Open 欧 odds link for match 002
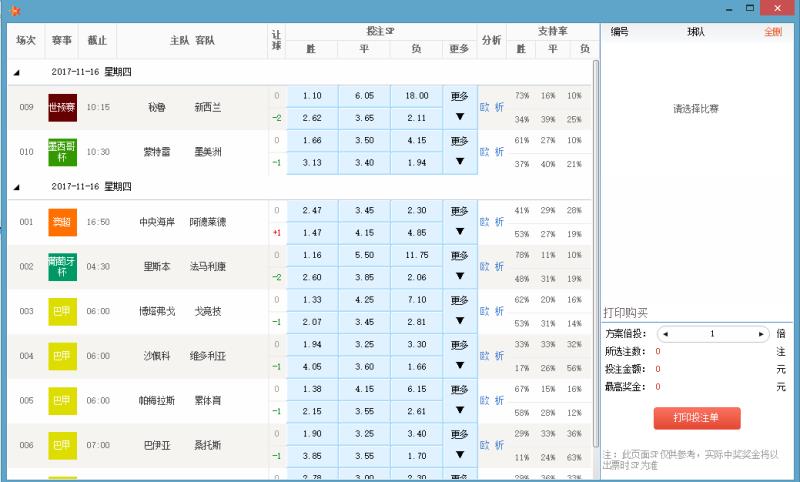This screenshot has width=800, height=482. 485,267
